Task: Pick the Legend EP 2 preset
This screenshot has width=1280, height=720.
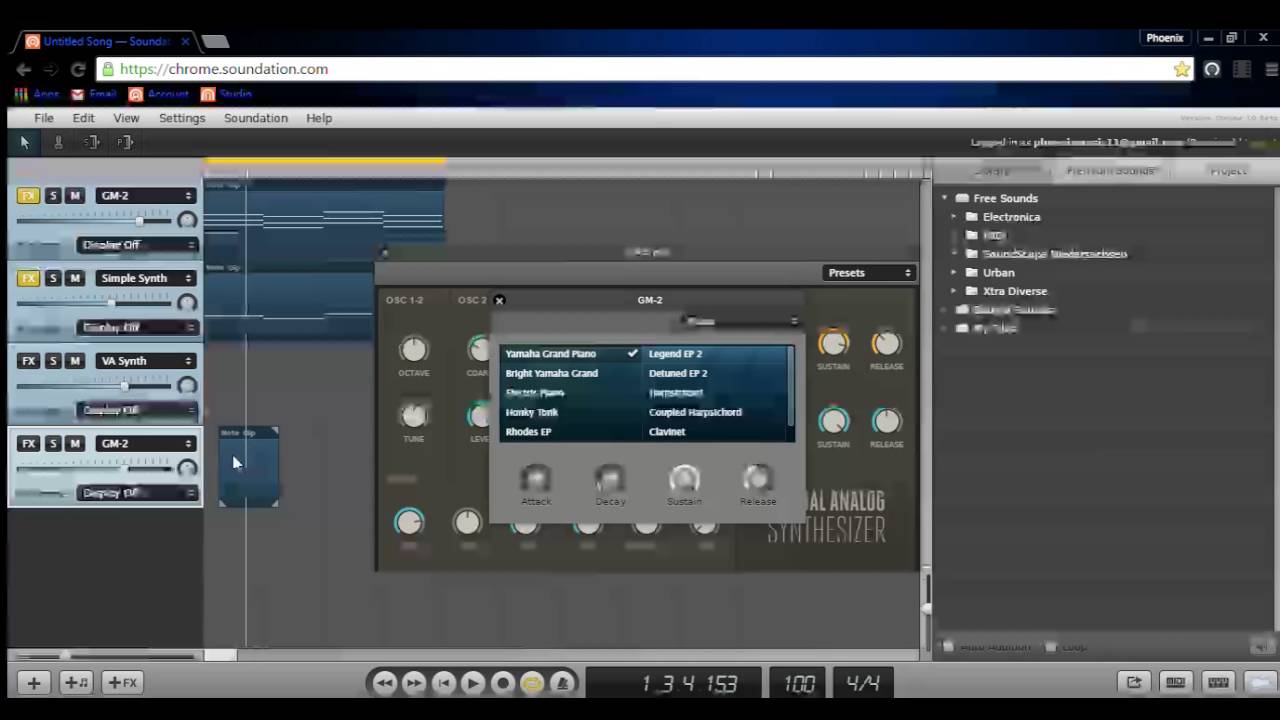Action: [x=676, y=354]
